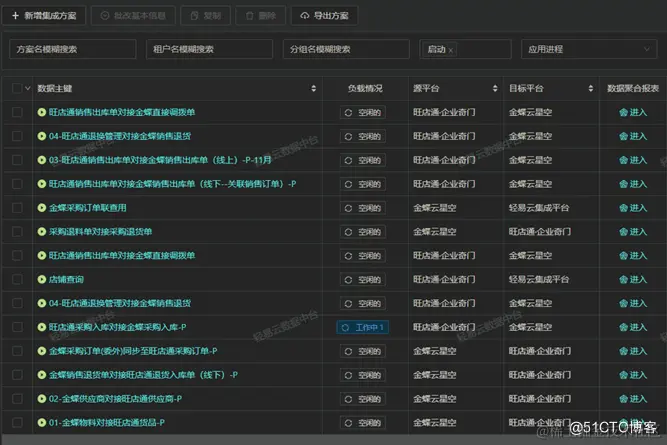Click green status icon of 店铺查询
This screenshot has width=667, height=445.
pyautogui.click(x=42, y=279)
